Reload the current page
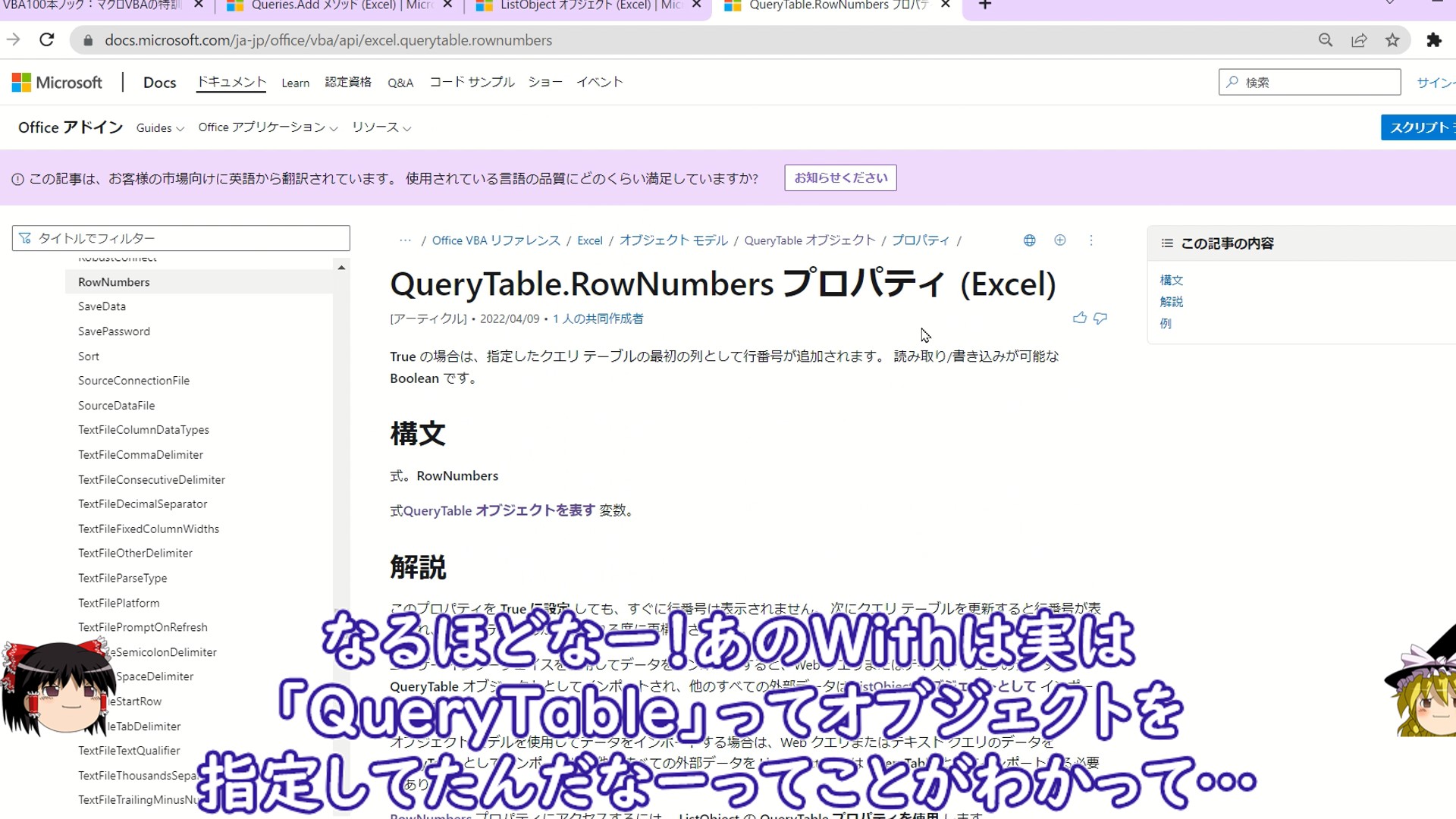Image resolution: width=1456 pixels, height=819 pixels. [45, 39]
